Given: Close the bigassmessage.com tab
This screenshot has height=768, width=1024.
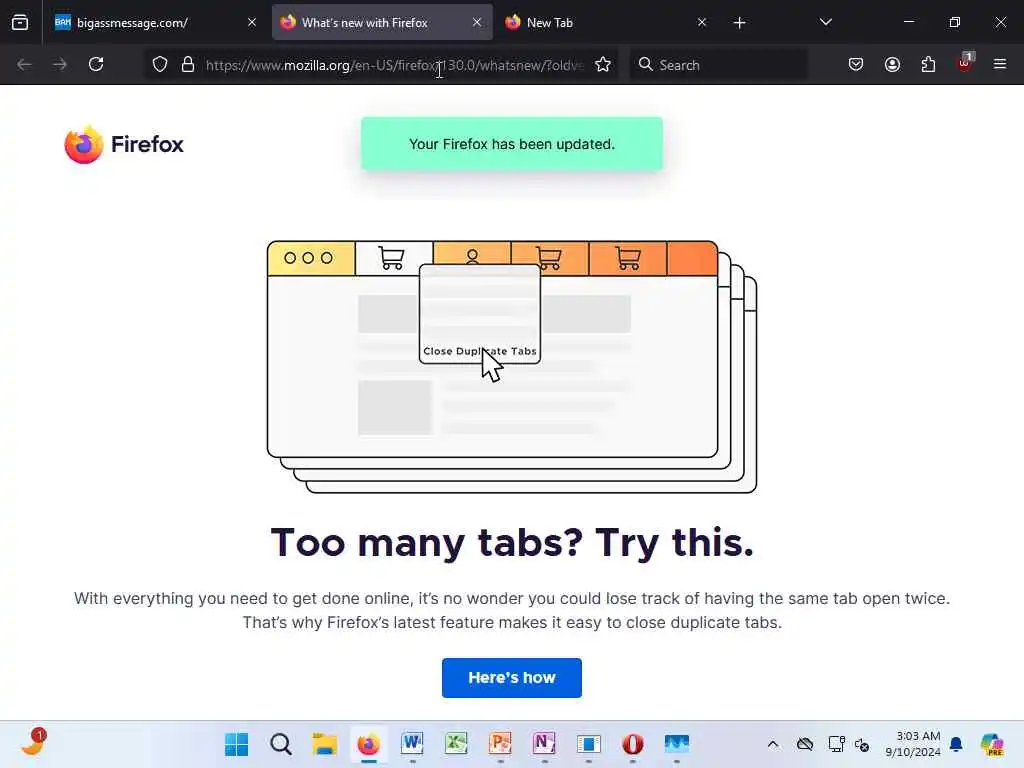Looking at the screenshot, I should (x=252, y=23).
